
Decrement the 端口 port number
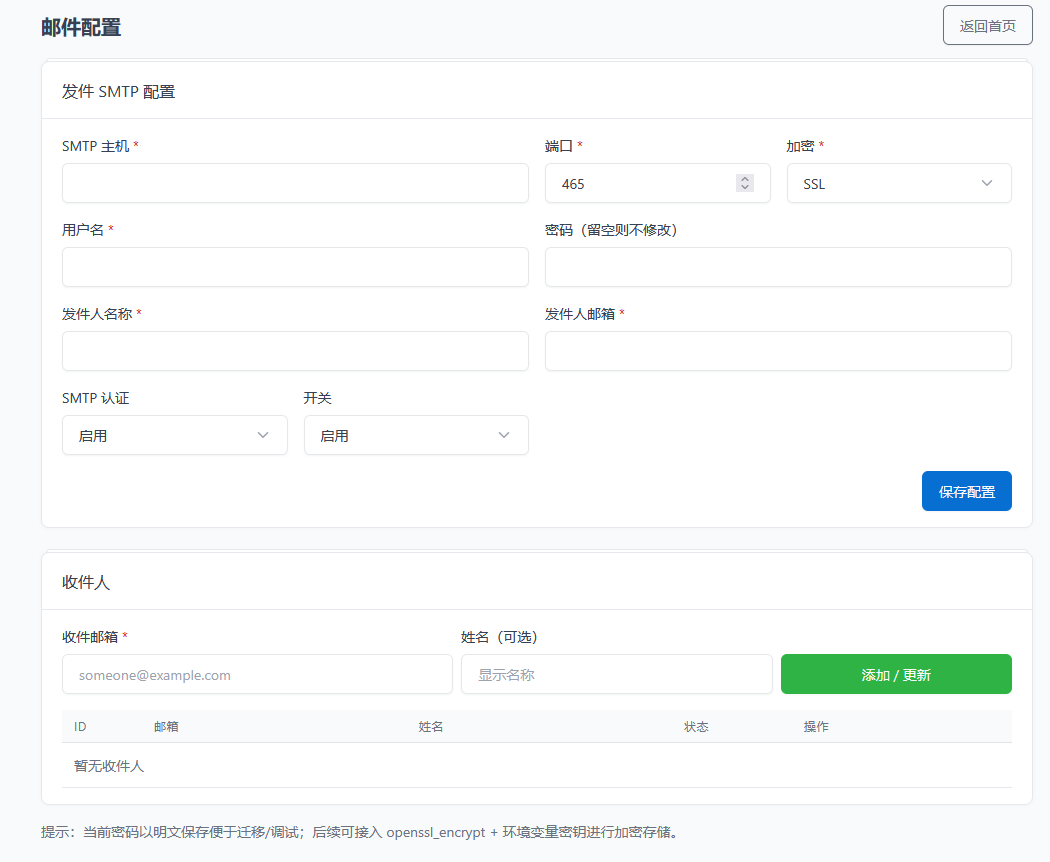744,188
